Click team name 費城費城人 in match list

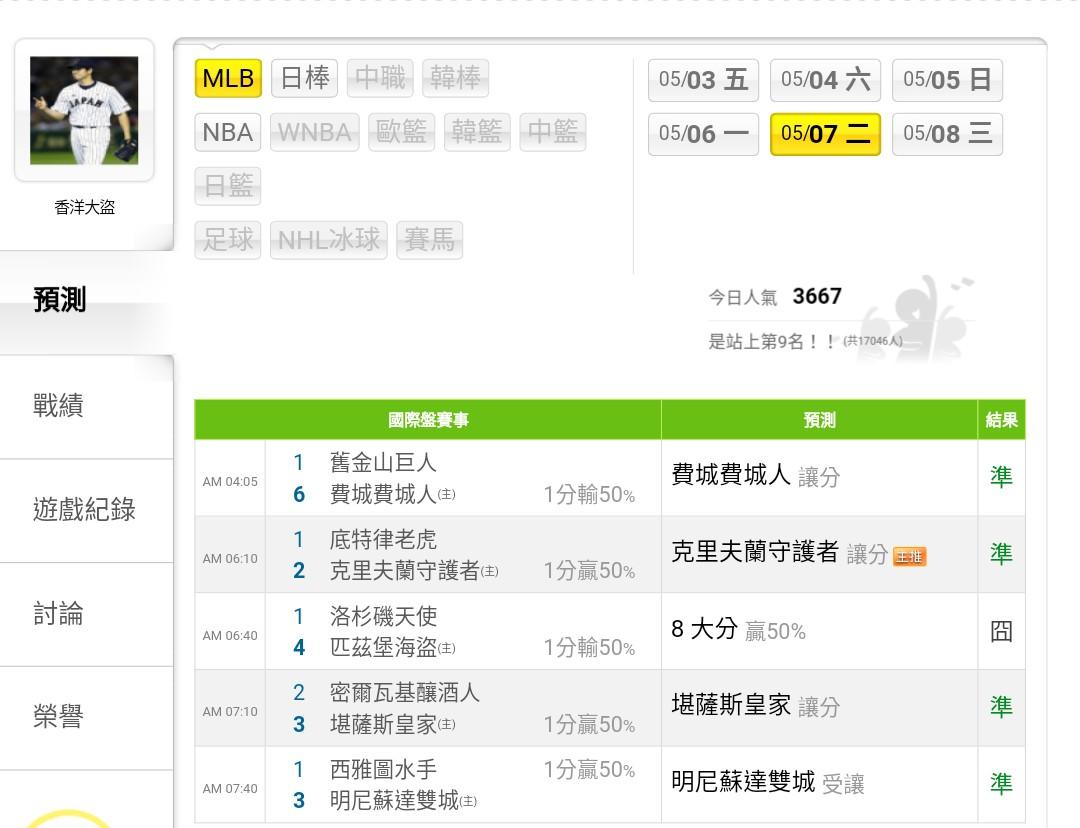pyautogui.click(x=383, y=494)
